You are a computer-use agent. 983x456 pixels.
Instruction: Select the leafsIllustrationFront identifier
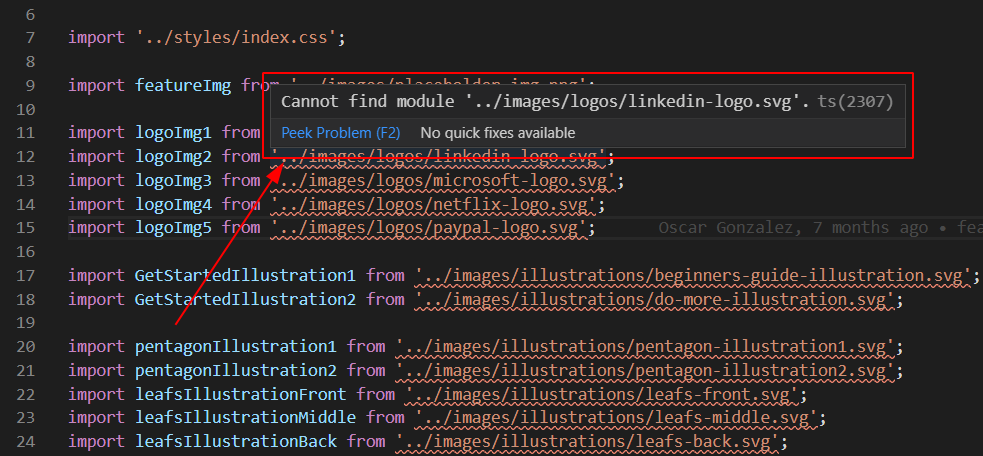(241, 394)
